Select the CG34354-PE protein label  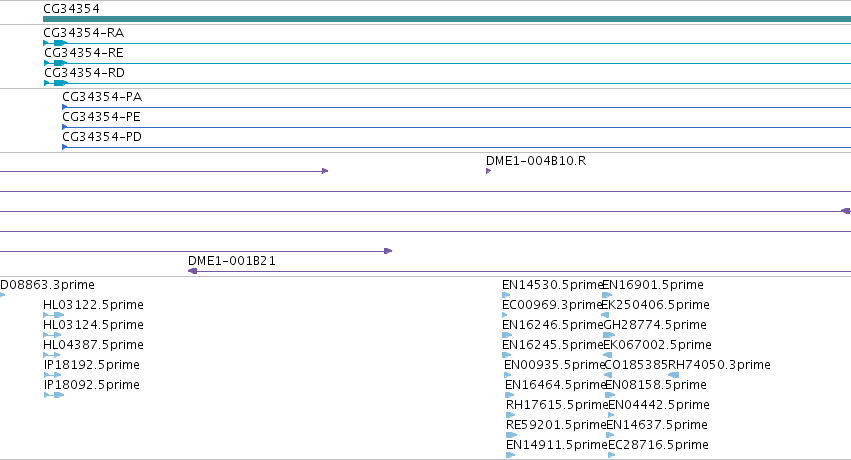pyautogui.click(x=101, y=117)
